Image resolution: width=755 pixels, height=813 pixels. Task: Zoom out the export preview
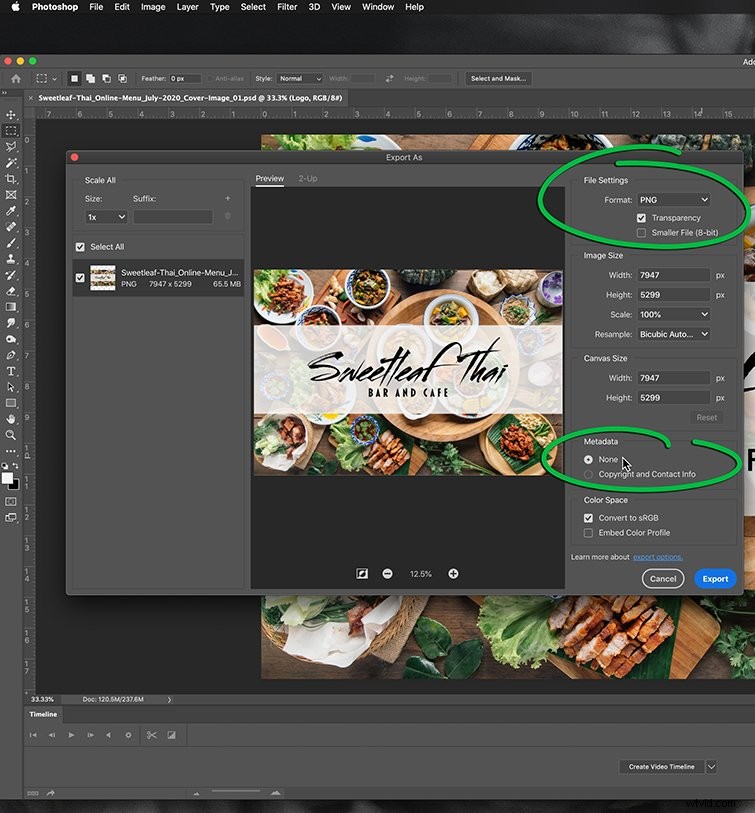387,573
